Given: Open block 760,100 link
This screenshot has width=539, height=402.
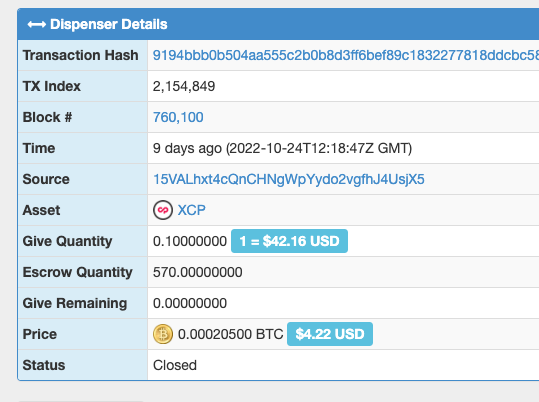Looking at the screenshot, I should click(178, 117).
